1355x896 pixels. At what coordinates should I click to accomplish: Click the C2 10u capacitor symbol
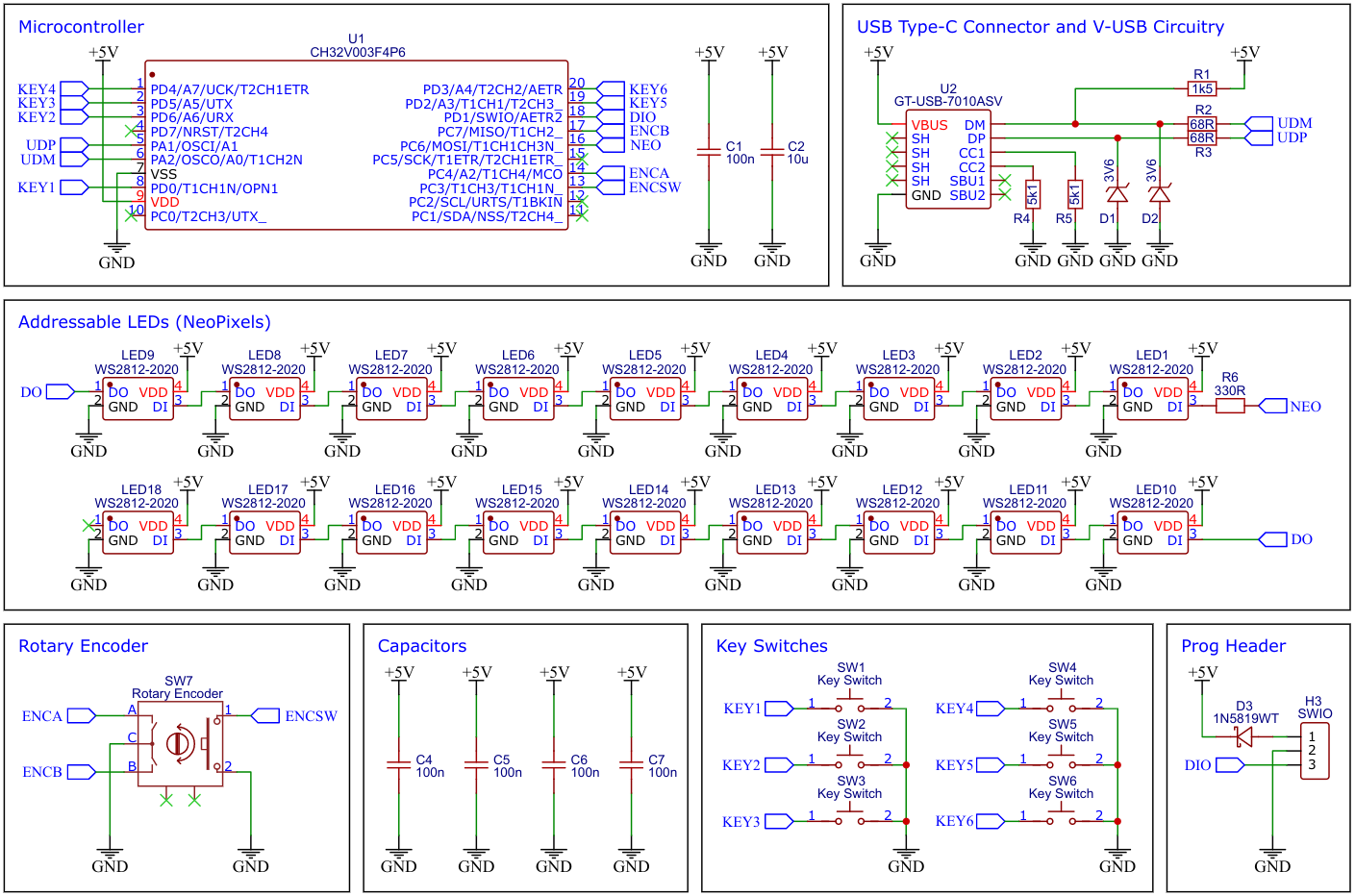click(772, 152)
